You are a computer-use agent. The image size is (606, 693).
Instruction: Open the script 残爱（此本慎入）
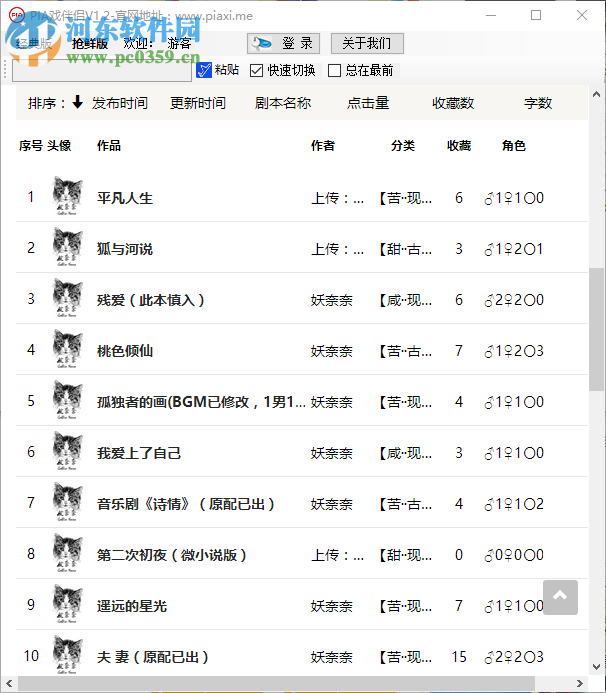(151, 300)
